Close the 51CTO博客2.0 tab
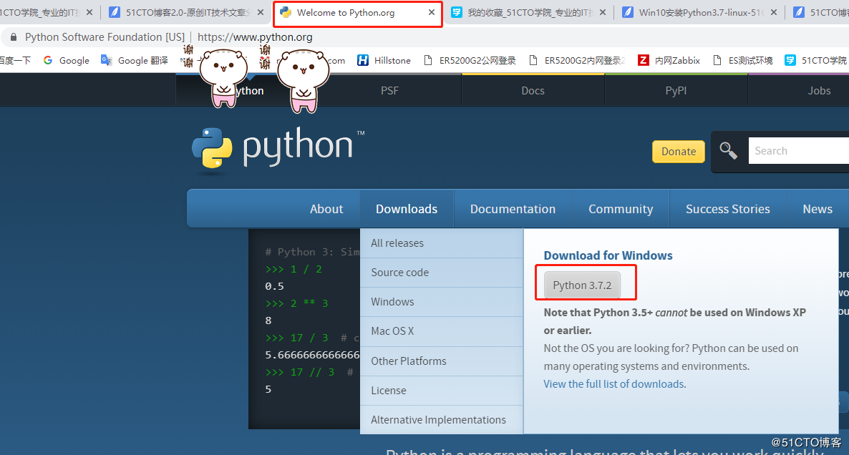The width and height of the screenshot is (849, 455). point(260,12)
